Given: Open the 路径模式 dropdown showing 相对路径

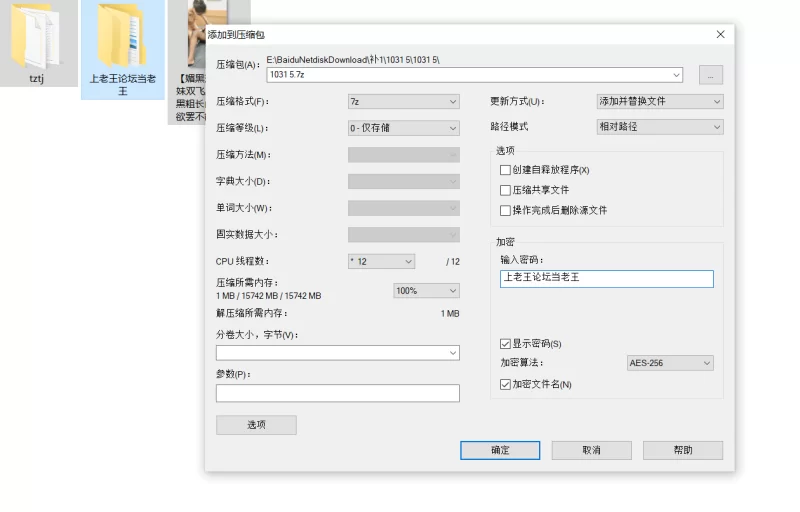Looking at the screenshot, I should pyautogui.click(x=660, y=127).
